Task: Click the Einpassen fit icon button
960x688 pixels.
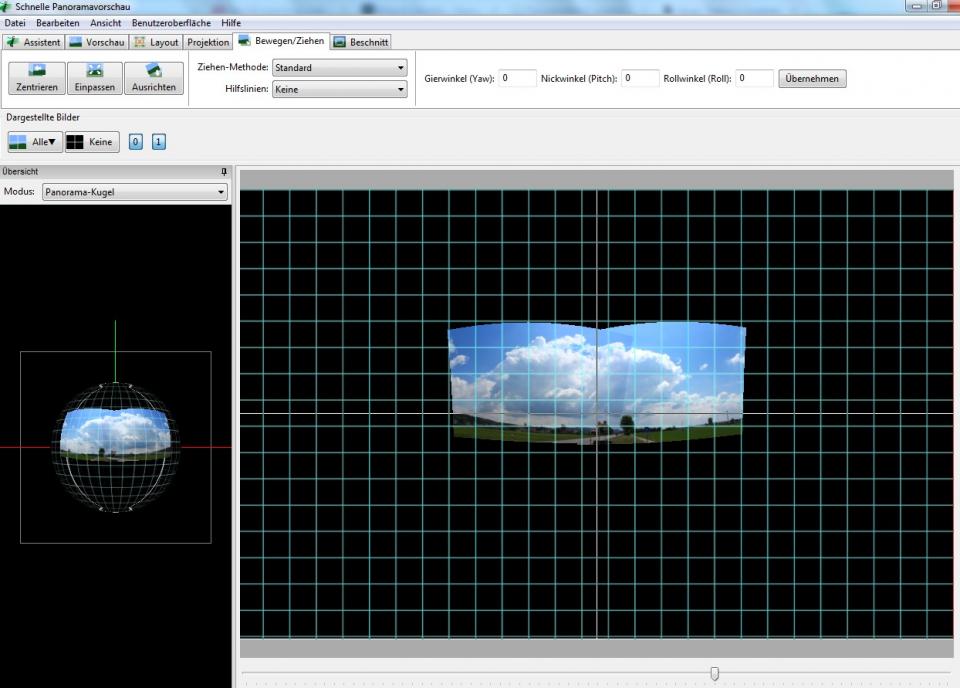Action: 95,78
